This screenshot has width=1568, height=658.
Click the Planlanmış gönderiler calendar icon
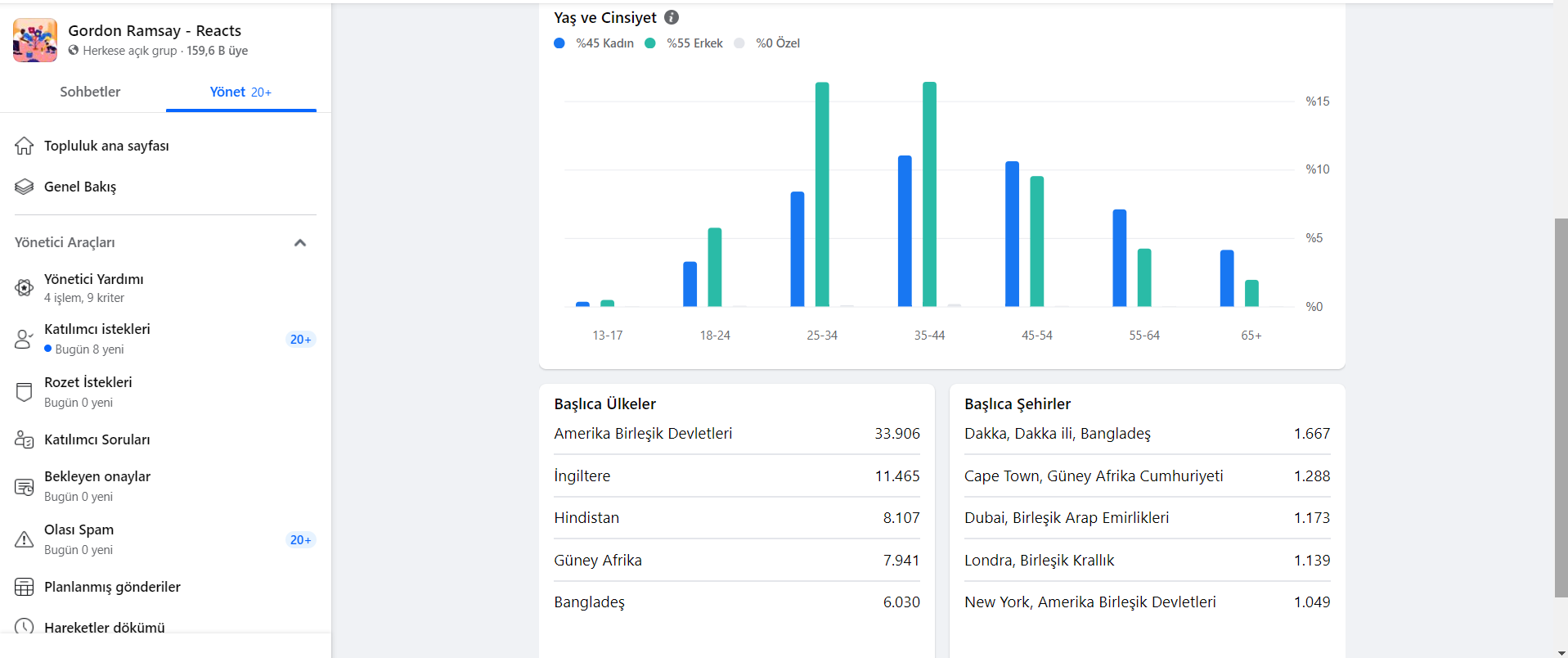25,587
